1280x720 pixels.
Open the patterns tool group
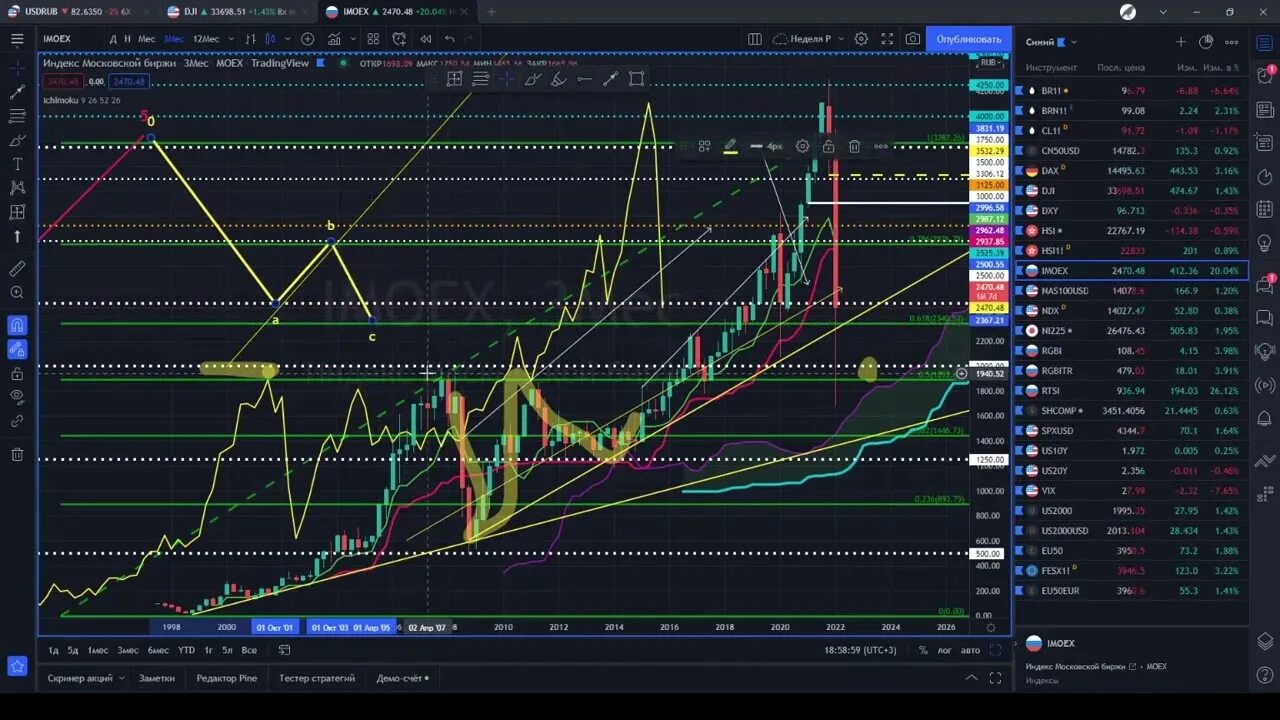(x=17, y=188)
